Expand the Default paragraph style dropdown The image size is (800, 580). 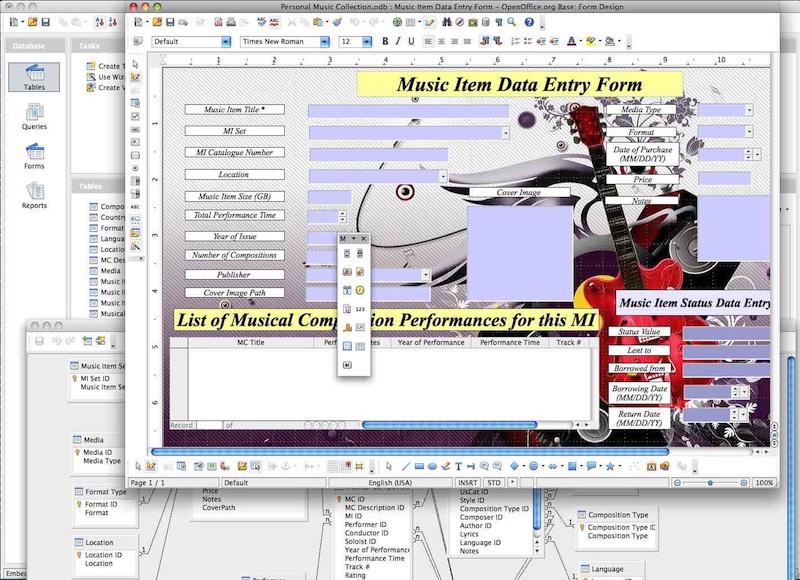225,42
